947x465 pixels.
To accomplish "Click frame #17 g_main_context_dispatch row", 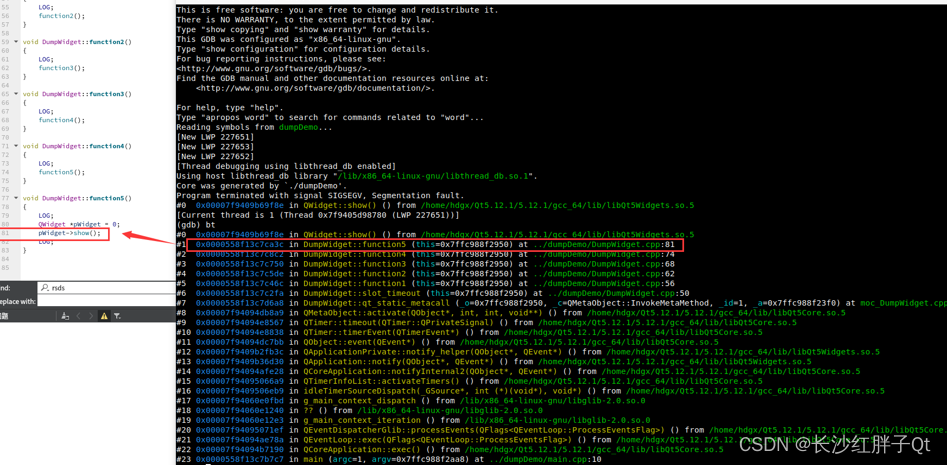I will point(411,400).
